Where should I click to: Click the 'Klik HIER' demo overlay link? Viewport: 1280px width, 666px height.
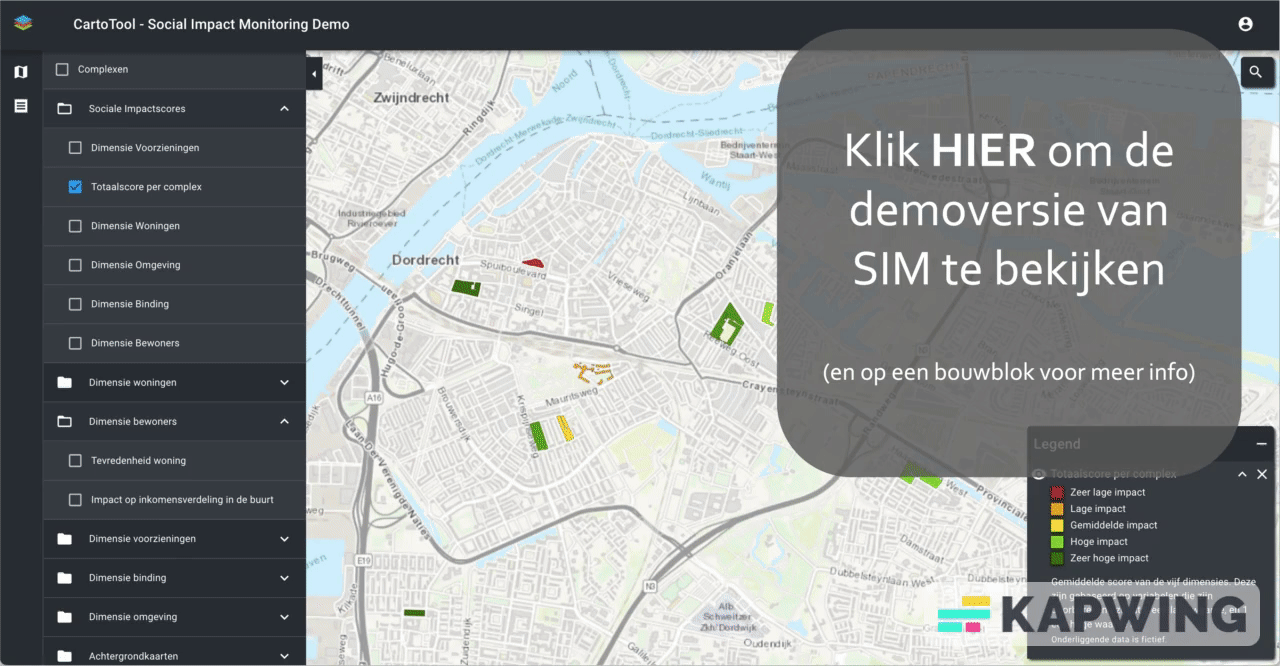coord(1009,210)
